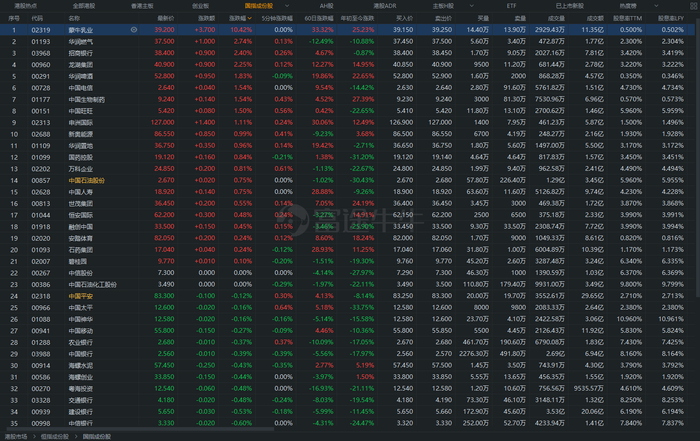Expand the dropdown arrow beside 国指成份股 tab
The height and width of the screenshot is (441, 700).
point(287,6)
